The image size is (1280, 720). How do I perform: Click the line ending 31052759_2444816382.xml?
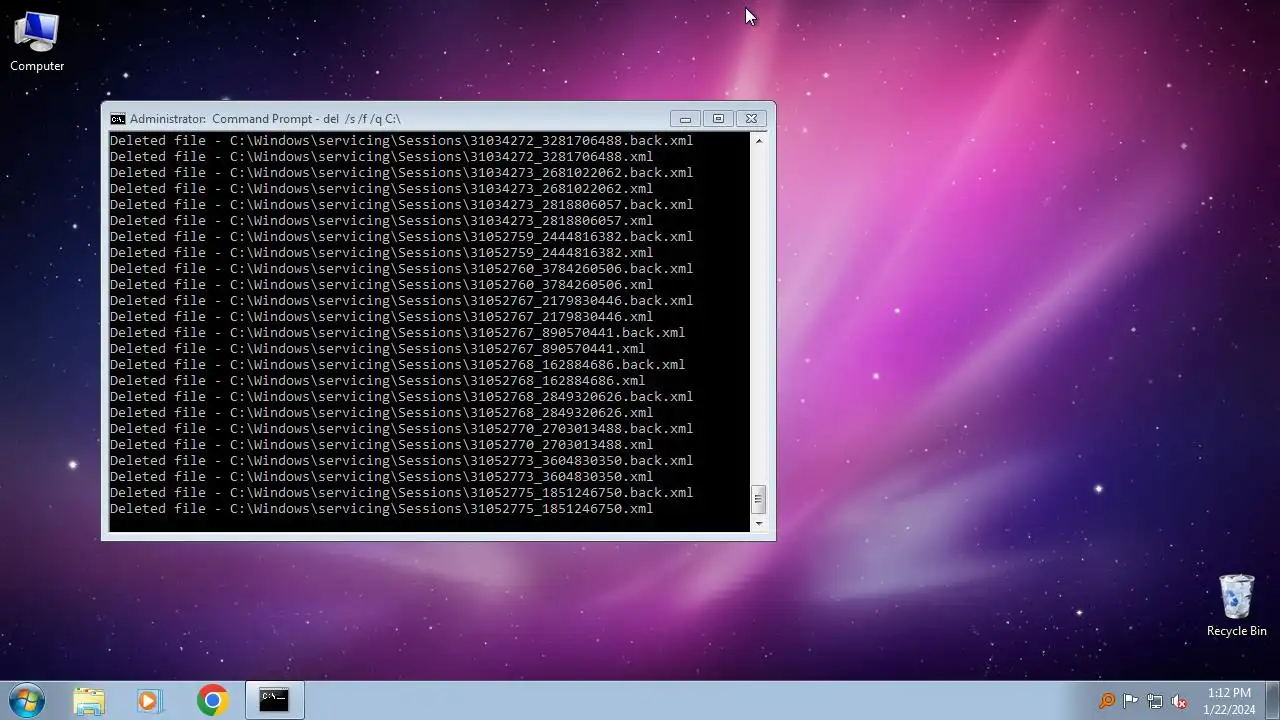(381, 253)
